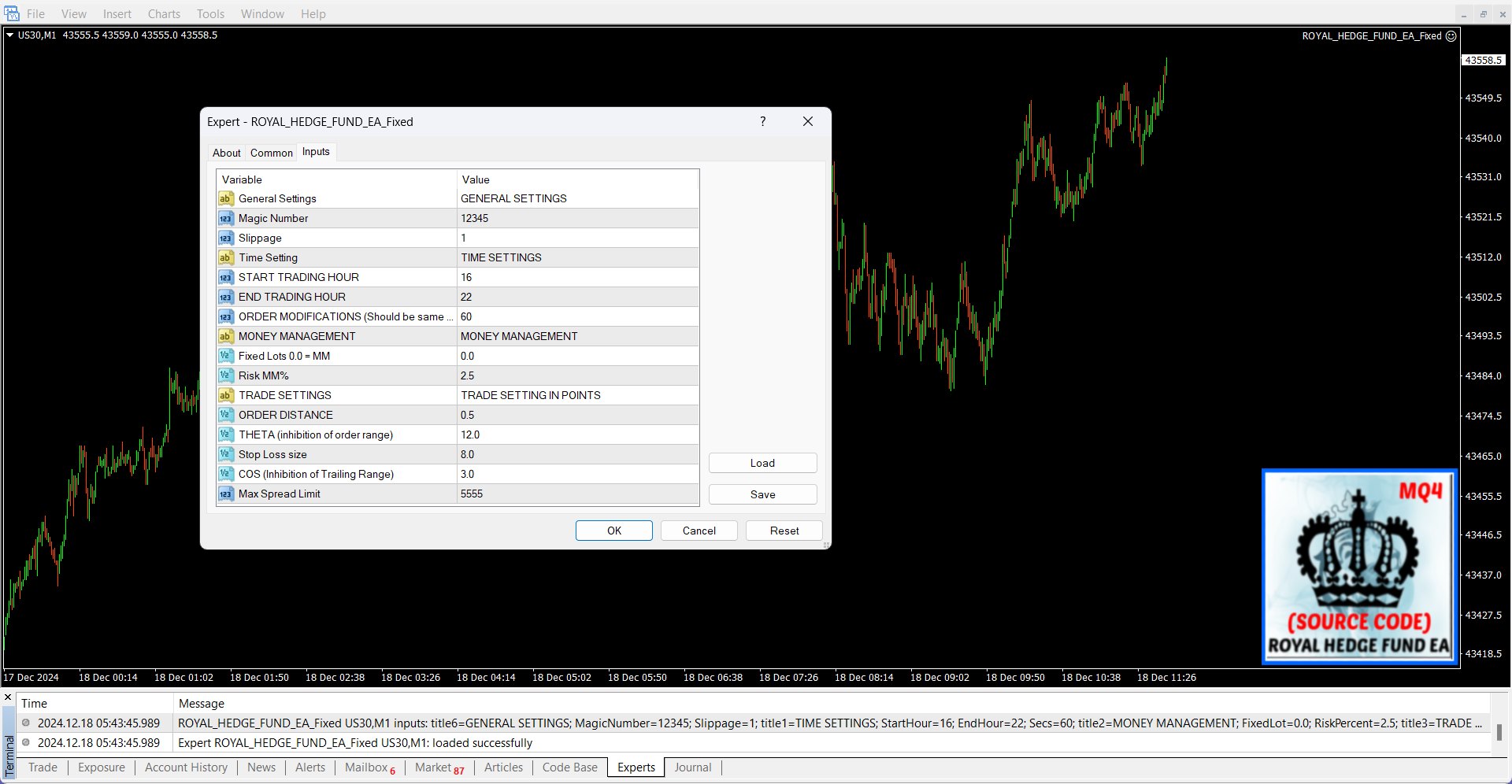Switch to the About tab

(x=227, y=153)
